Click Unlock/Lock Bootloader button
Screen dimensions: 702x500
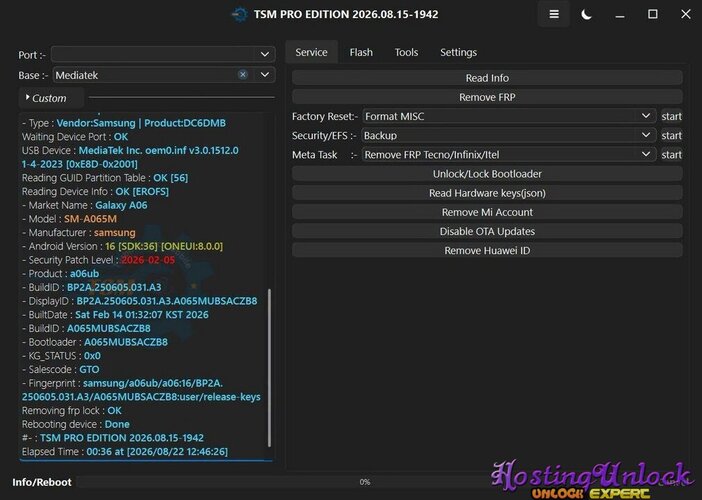(x=487, y=174)
